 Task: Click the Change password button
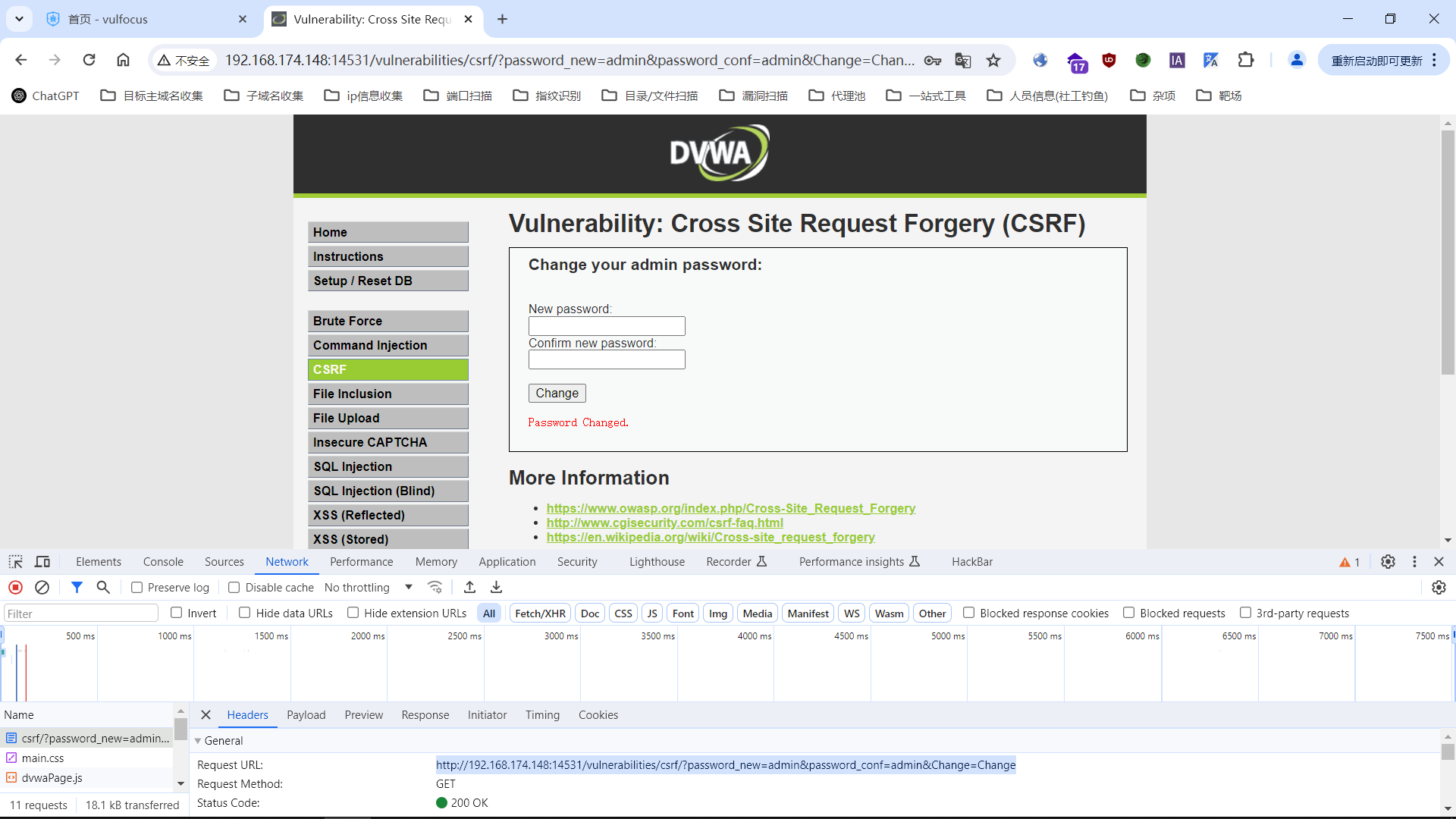click(557, 393)
